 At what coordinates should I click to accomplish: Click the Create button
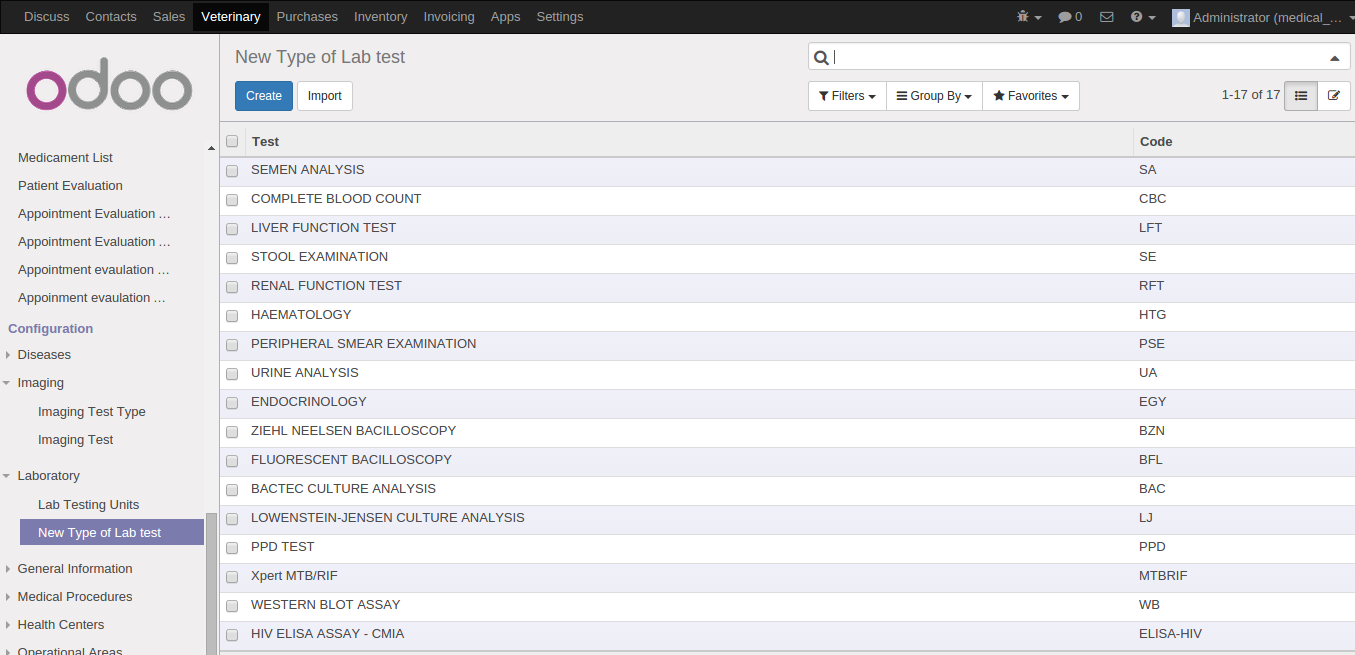click(264, 96)
